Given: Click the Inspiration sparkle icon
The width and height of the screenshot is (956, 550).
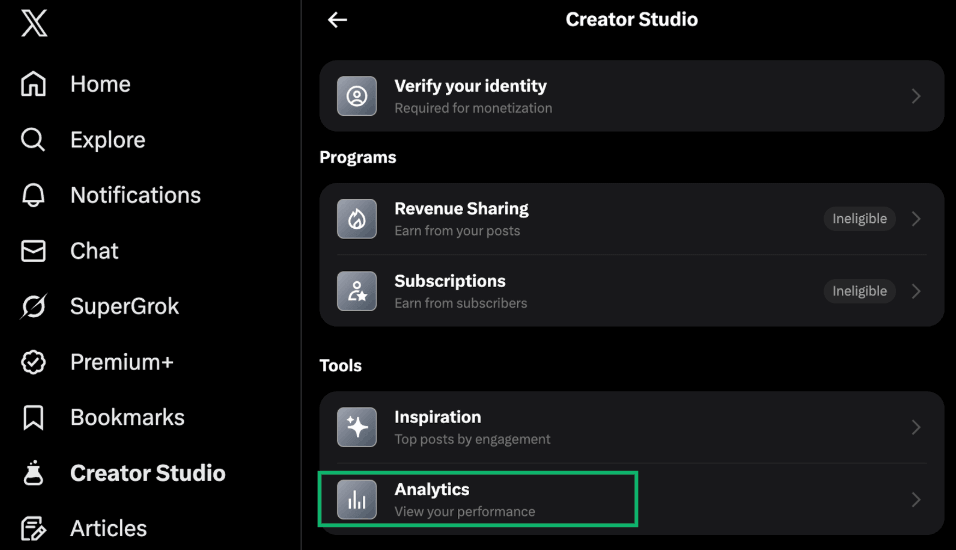Looking at the screenshot, I should coord(357,427).
